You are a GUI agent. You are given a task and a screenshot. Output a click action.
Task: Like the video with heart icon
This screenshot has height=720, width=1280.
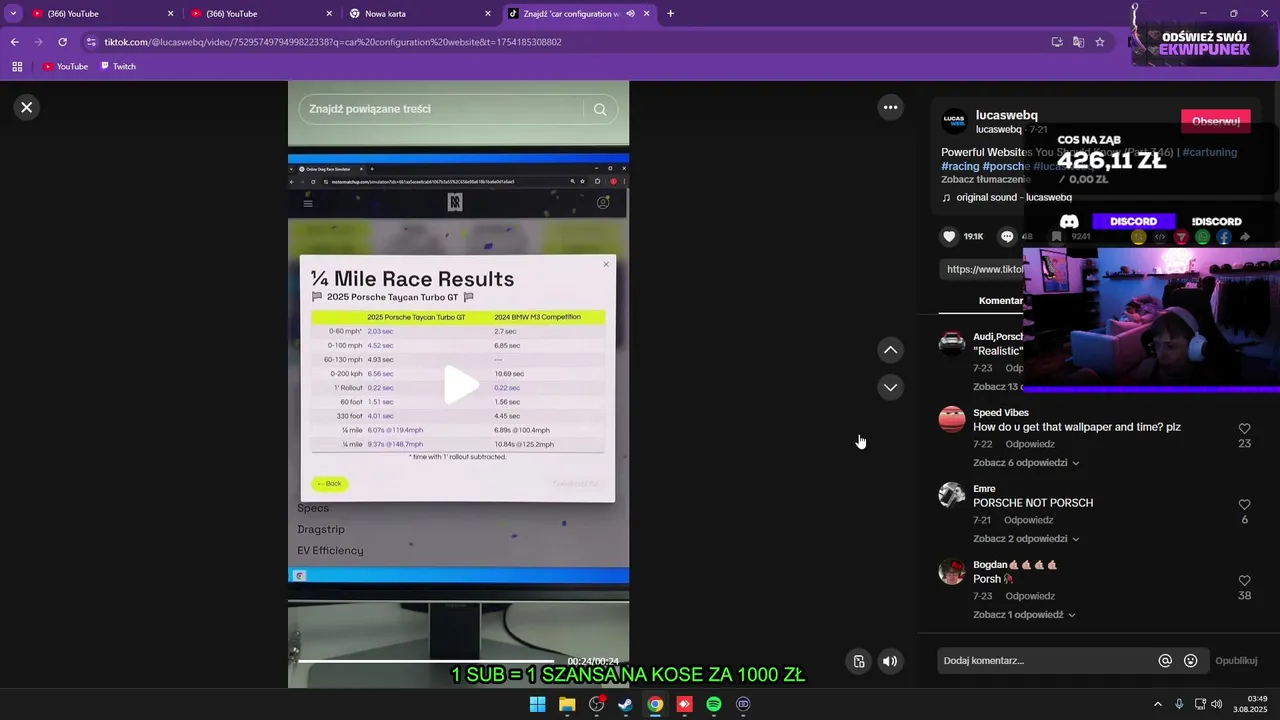tap(949, 237)
